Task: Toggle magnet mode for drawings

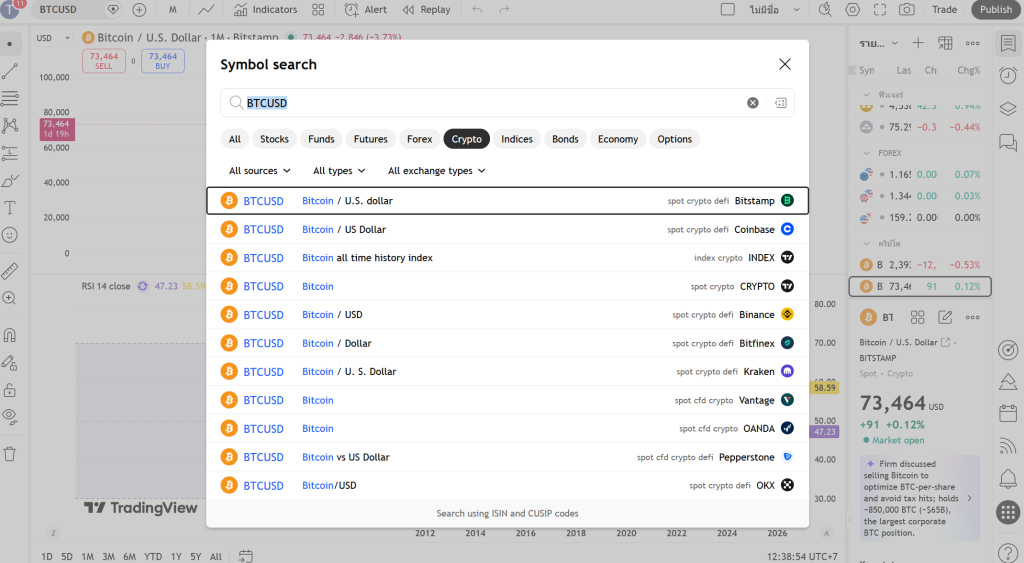Action: [10, 335]
